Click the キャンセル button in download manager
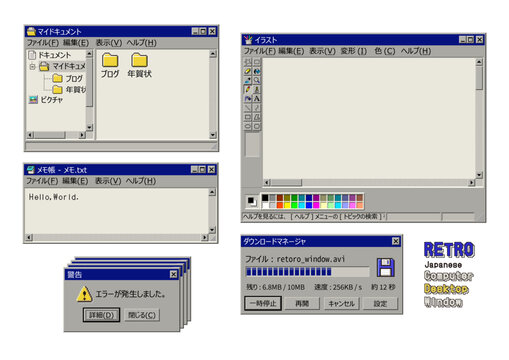Viewport: 509px width, 360px height. 342,304
